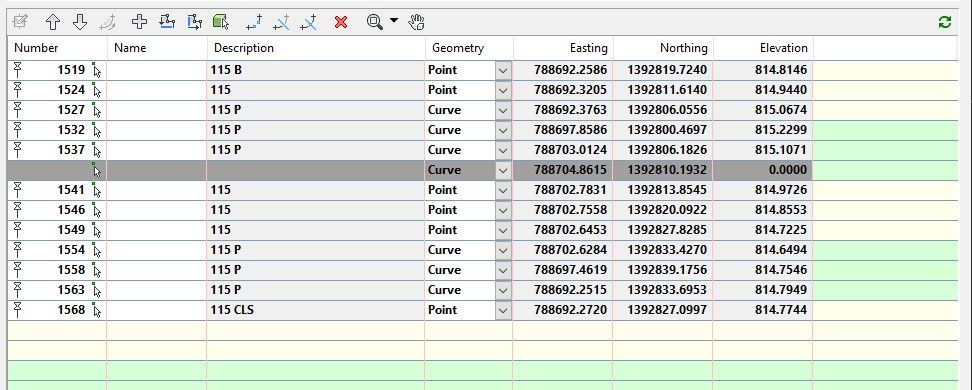The image size is (972, 390).
Task: Click the Northing column header
Action: (x=663, y=48)
